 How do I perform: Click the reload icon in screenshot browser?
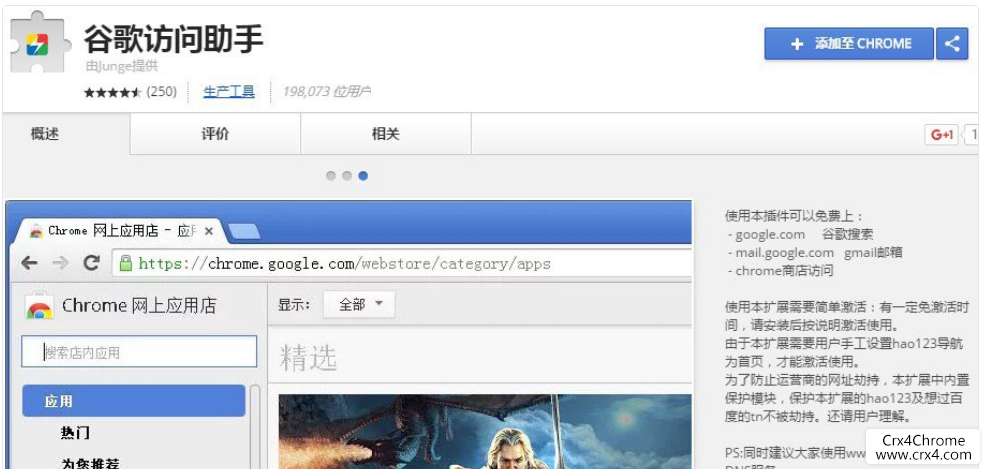[92, 263]
